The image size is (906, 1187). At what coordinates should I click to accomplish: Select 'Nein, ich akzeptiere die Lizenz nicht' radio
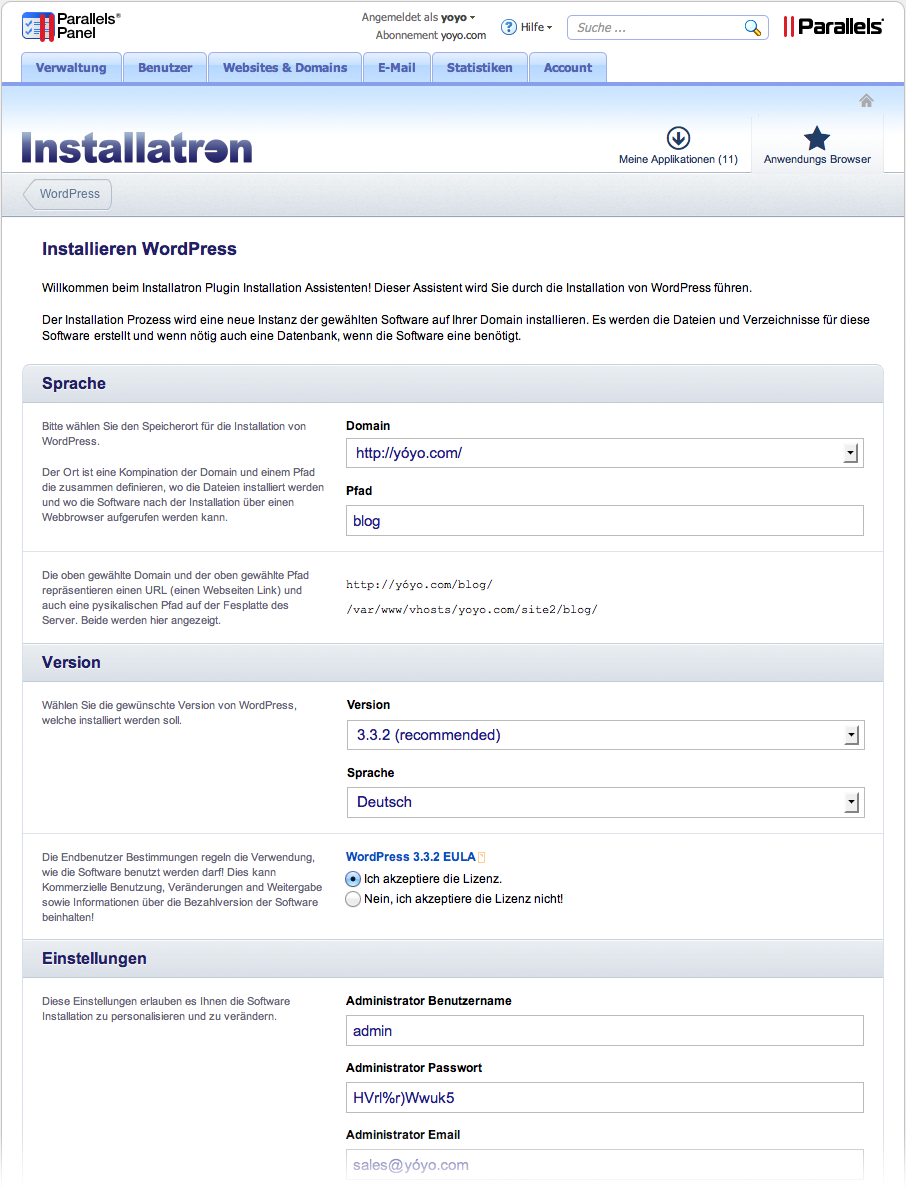click(x=353, y=899)
